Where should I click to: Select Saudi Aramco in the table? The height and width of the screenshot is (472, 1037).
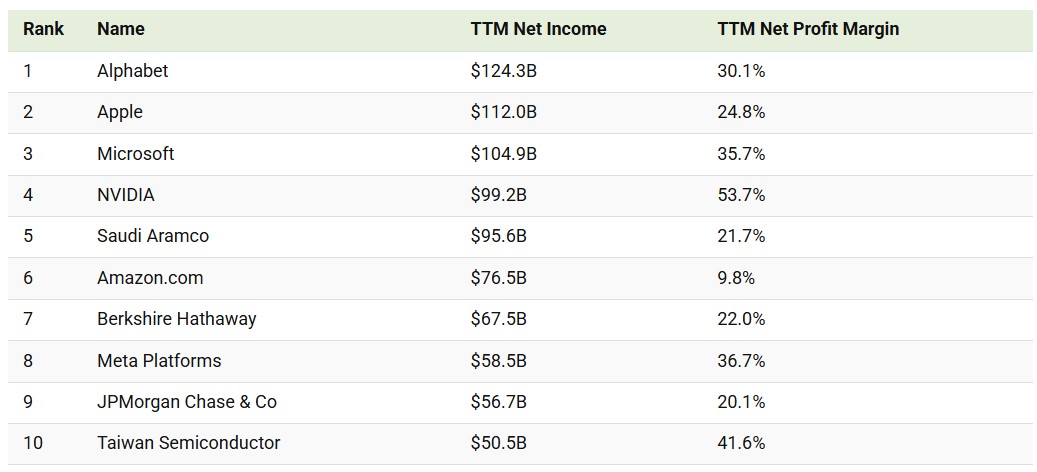tap(153, 236)
